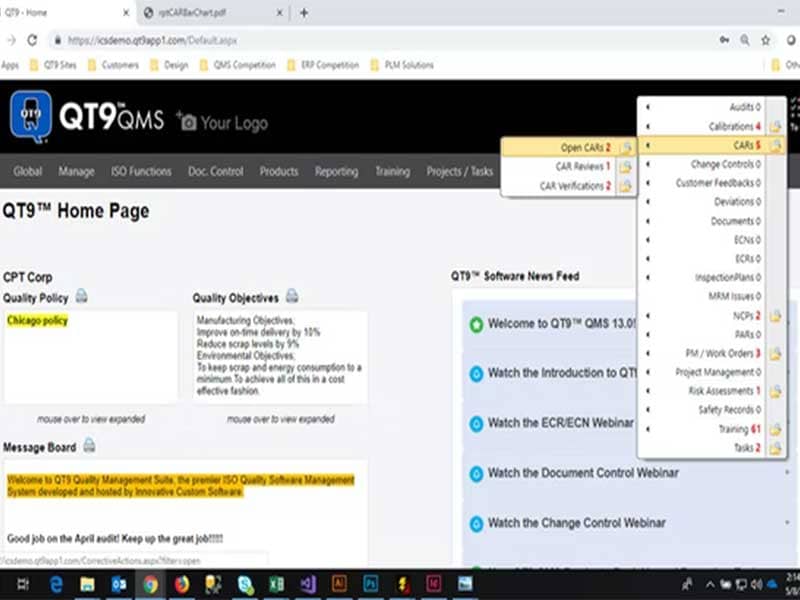Click the QT9 QMS logo icon

pyautogui.click(x=30, y=118)
